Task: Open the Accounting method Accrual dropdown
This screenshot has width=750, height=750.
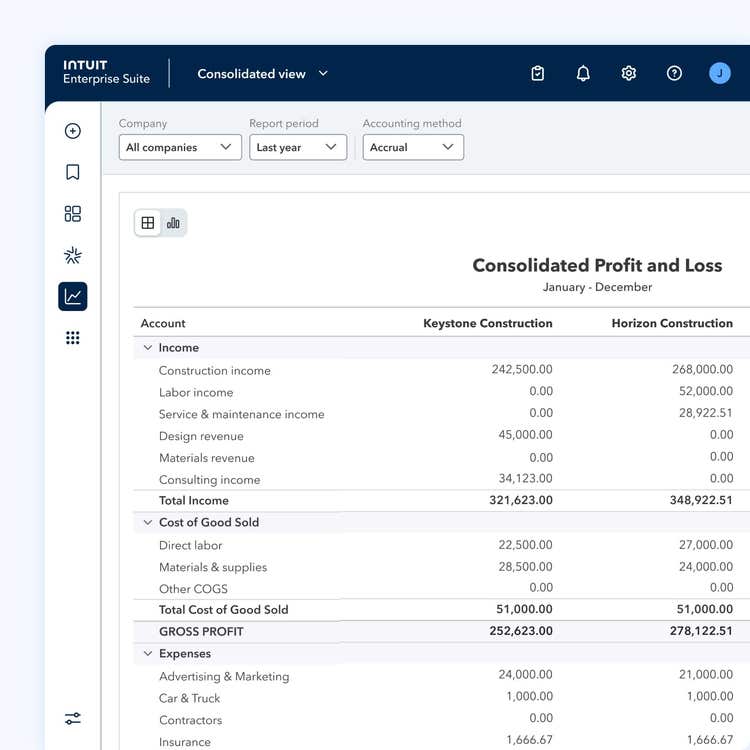Action: pos(413,147)
